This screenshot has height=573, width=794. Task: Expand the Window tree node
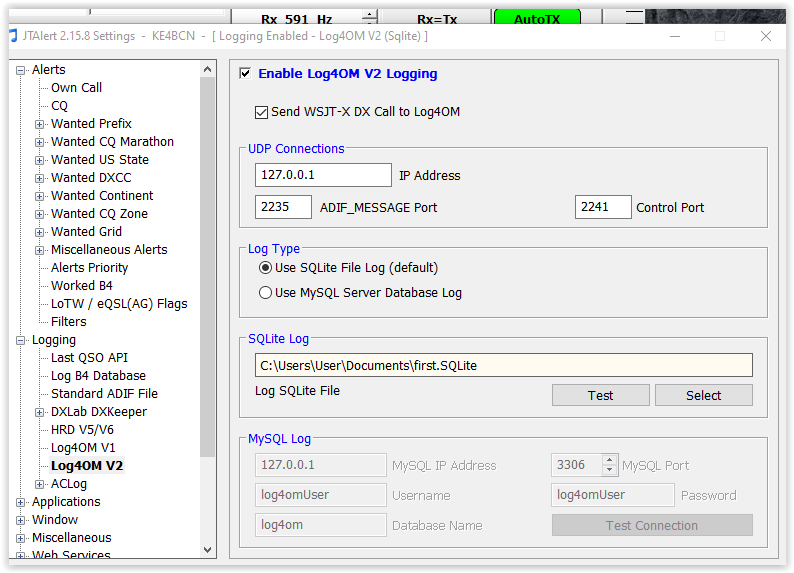click(20, 520)
